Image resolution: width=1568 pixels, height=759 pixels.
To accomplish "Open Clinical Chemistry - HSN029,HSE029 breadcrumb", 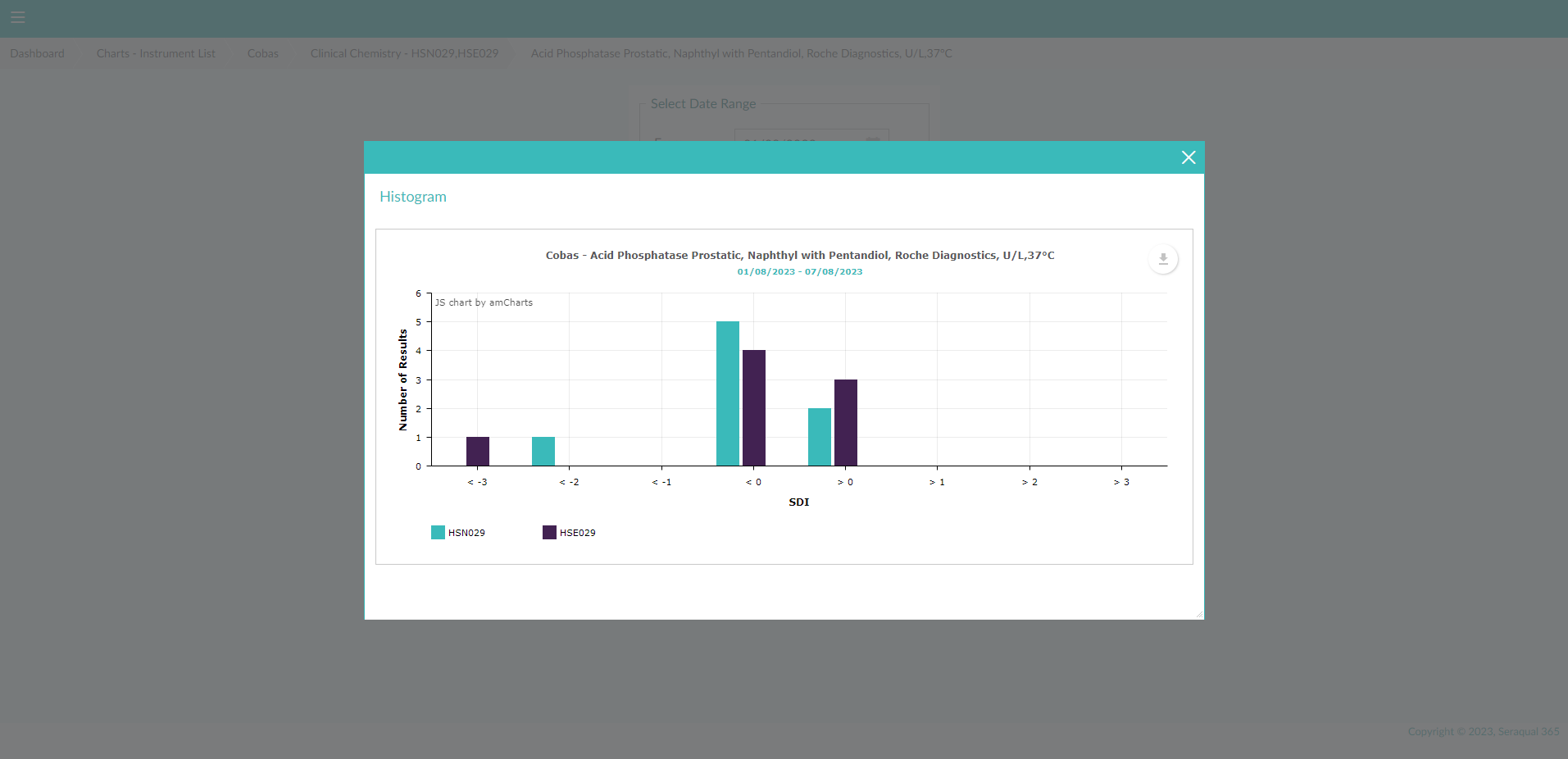I will (x=404, y=53).
